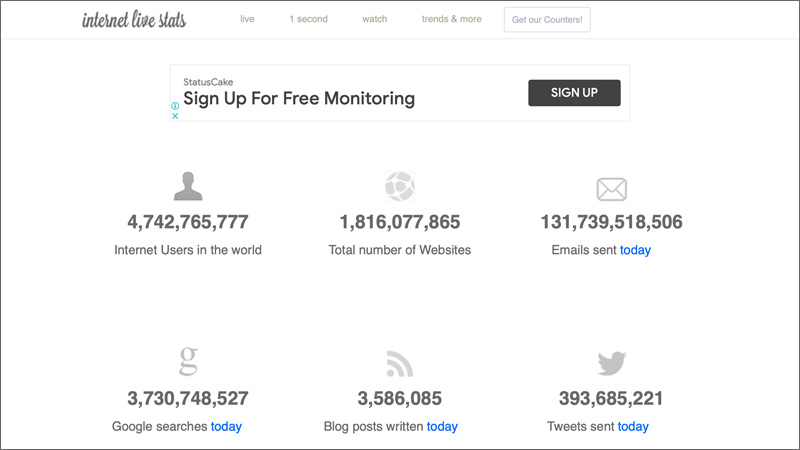Click the internet live stats logo
Viewport: 800px width, 450px height.
pos(134,19)
